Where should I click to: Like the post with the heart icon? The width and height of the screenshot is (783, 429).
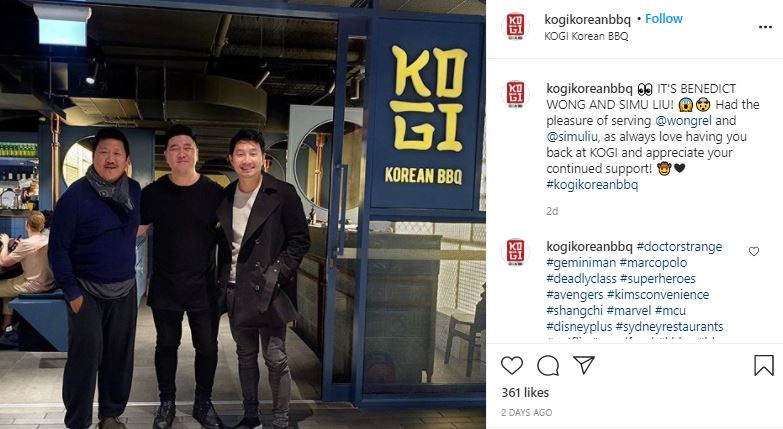tap(512, 366)
